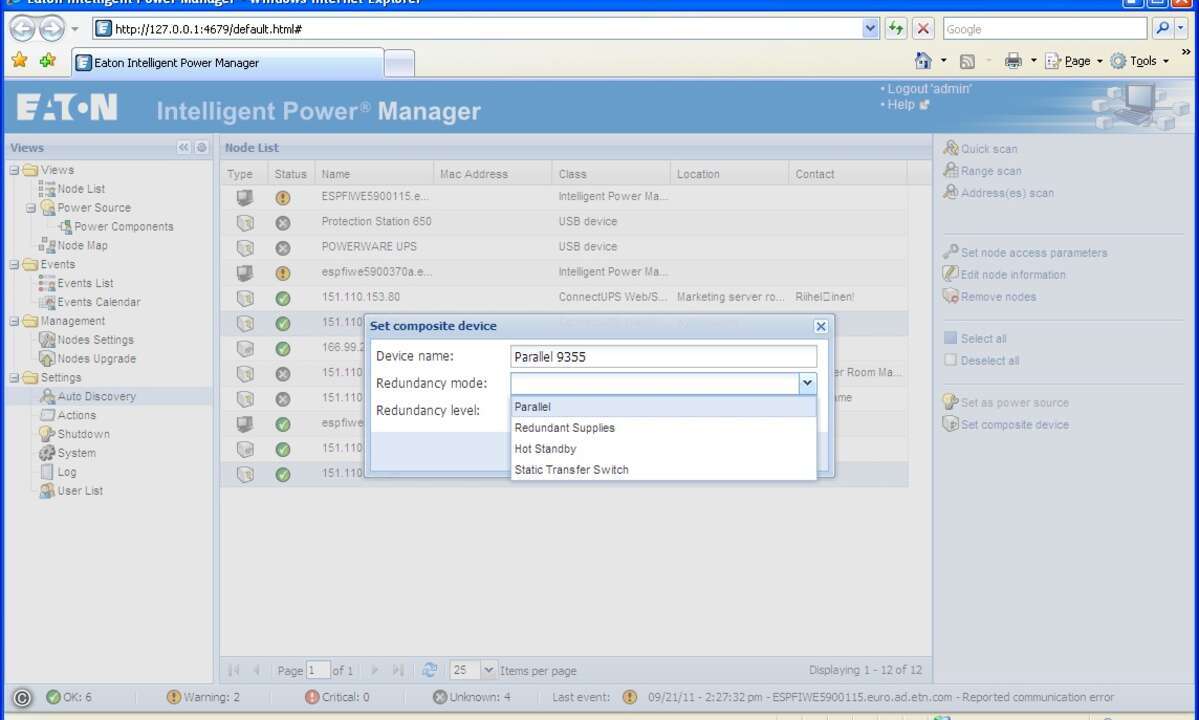Open Events List view
This screenshot has width=1199, height=720.
(x=85, y=283)
